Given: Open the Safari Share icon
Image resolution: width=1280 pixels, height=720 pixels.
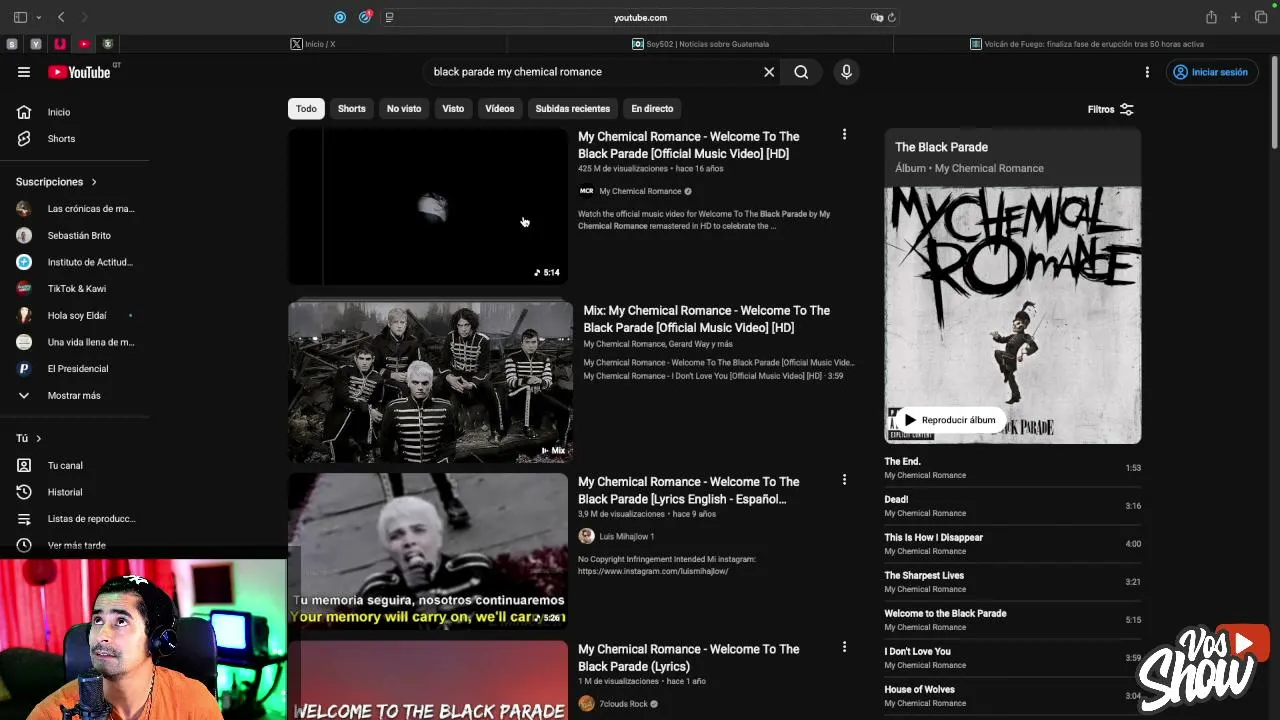Looking at the screenshot, I should pos(1211,17).
